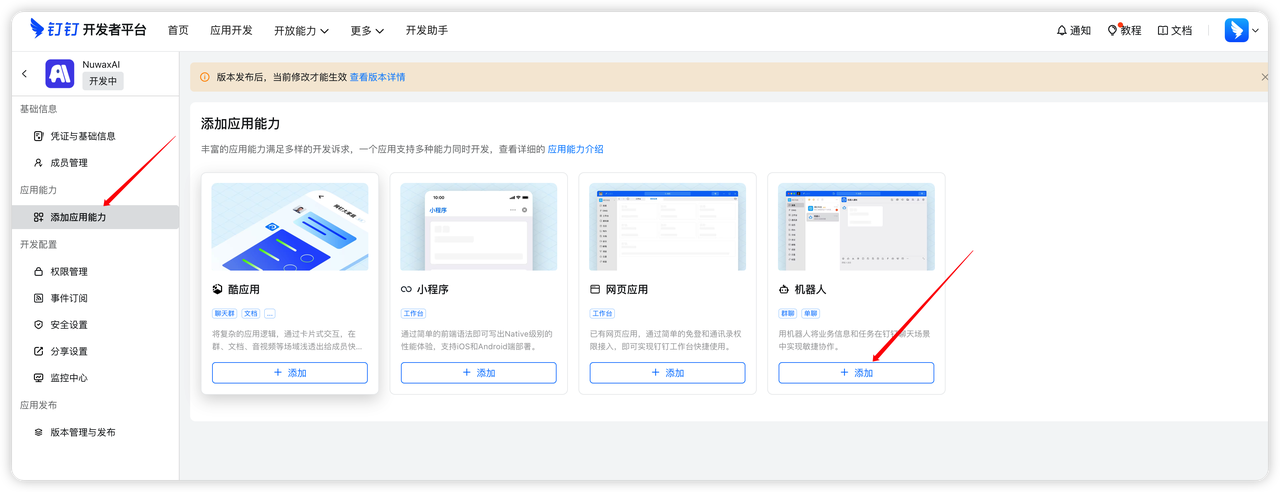Open the 应用能力介绍 link
1280x492 pixels.
coord(576,149)
